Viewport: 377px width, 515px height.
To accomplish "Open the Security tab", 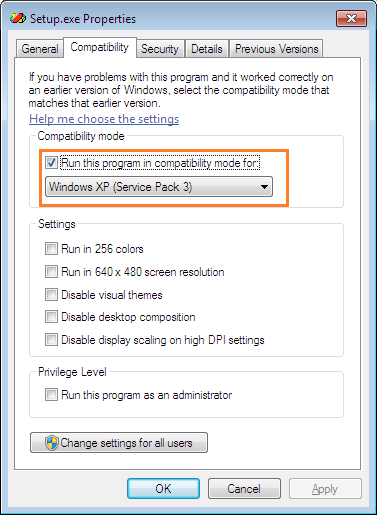I will tap(160, 49).
